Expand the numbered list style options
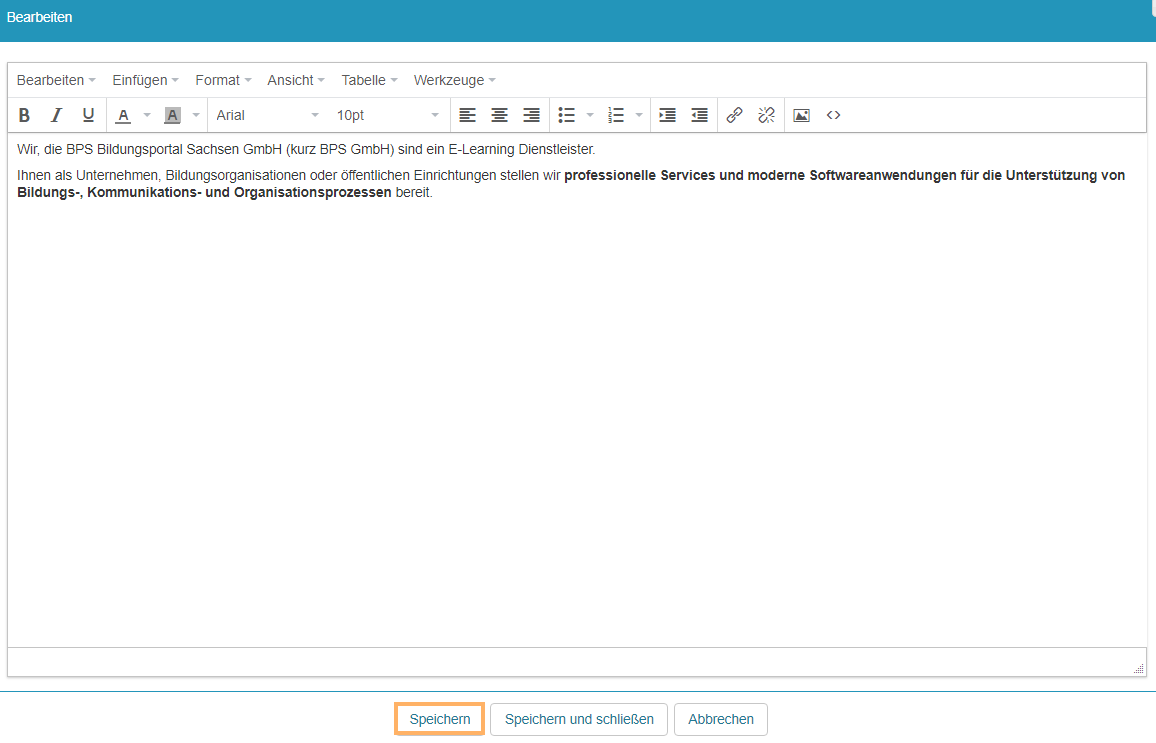This screenshot has width=1156, height=743. [x=639, y=115]
